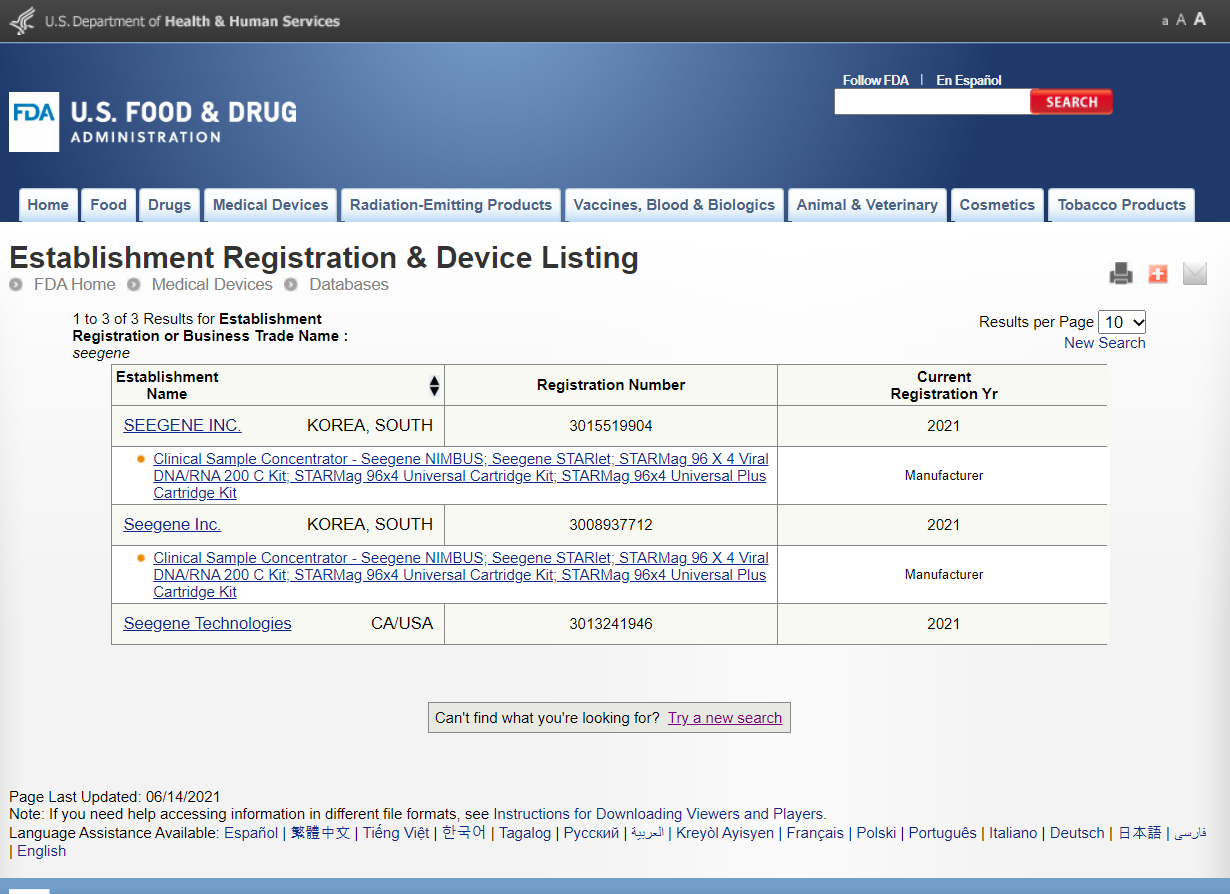Open the Medical Devices tab
The image size is (1230, 894).
point(270,205)
